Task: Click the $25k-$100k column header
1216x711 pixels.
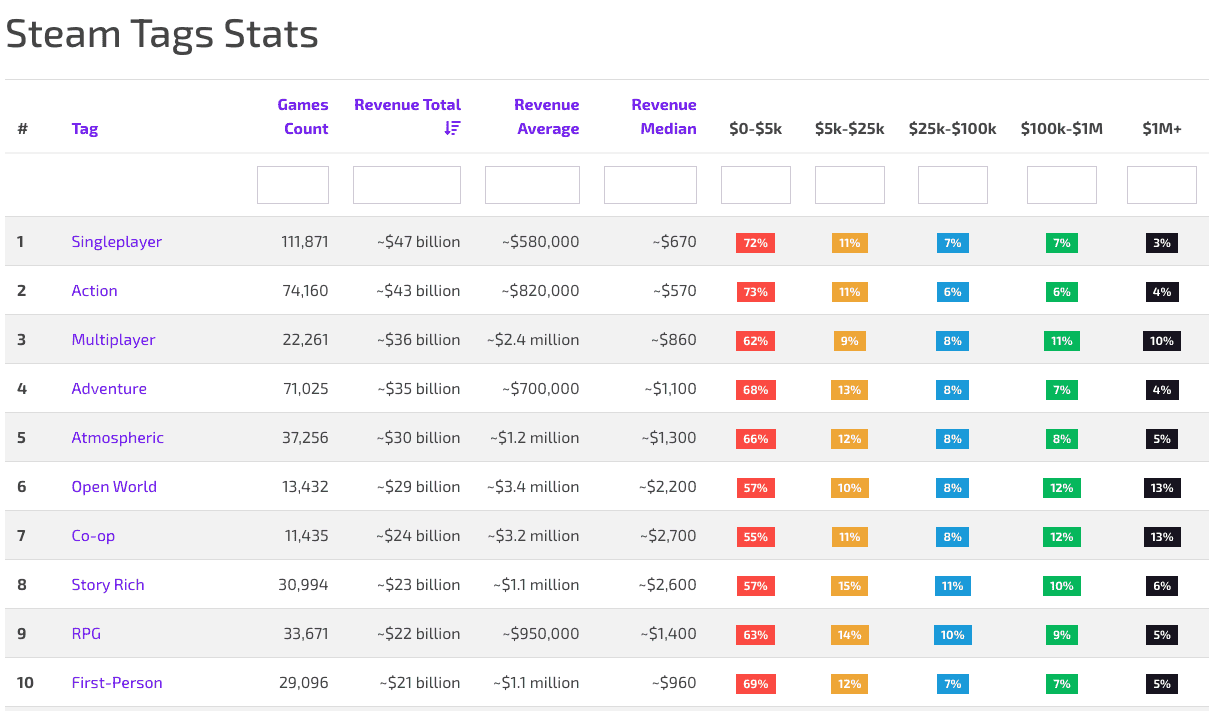Action: point(953,128)
